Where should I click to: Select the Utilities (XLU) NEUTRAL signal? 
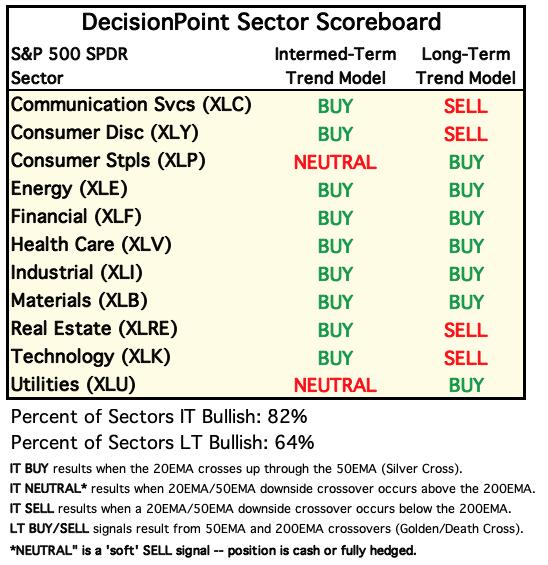(335, 385)
